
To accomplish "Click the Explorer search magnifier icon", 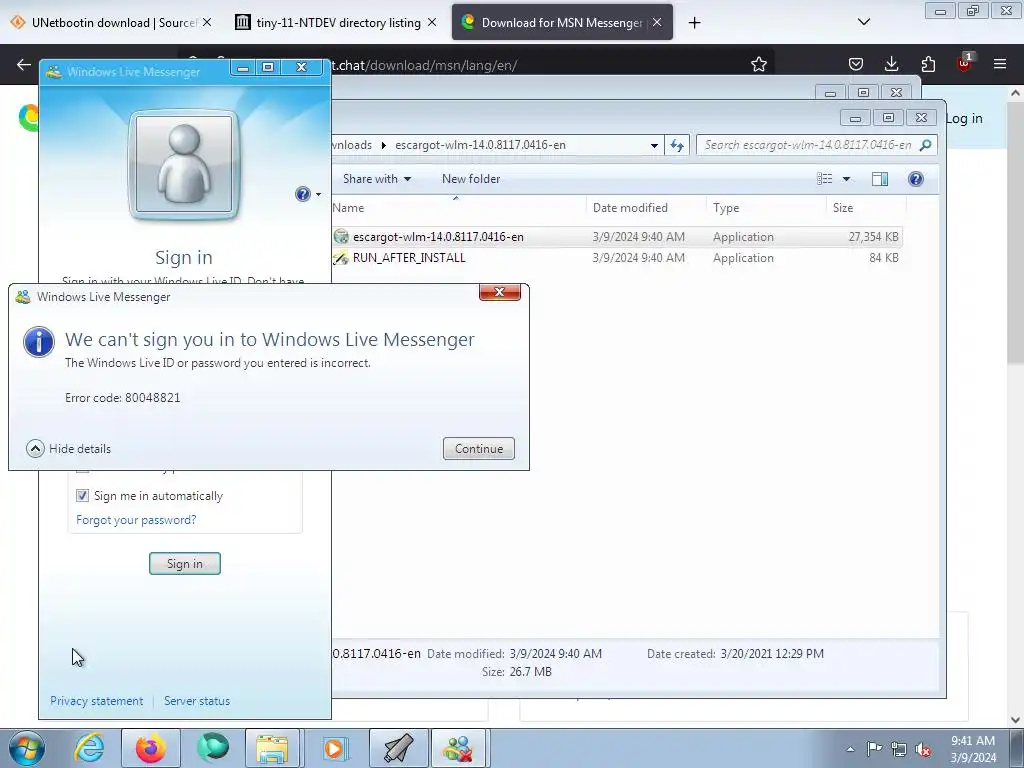I will point(925,145).
